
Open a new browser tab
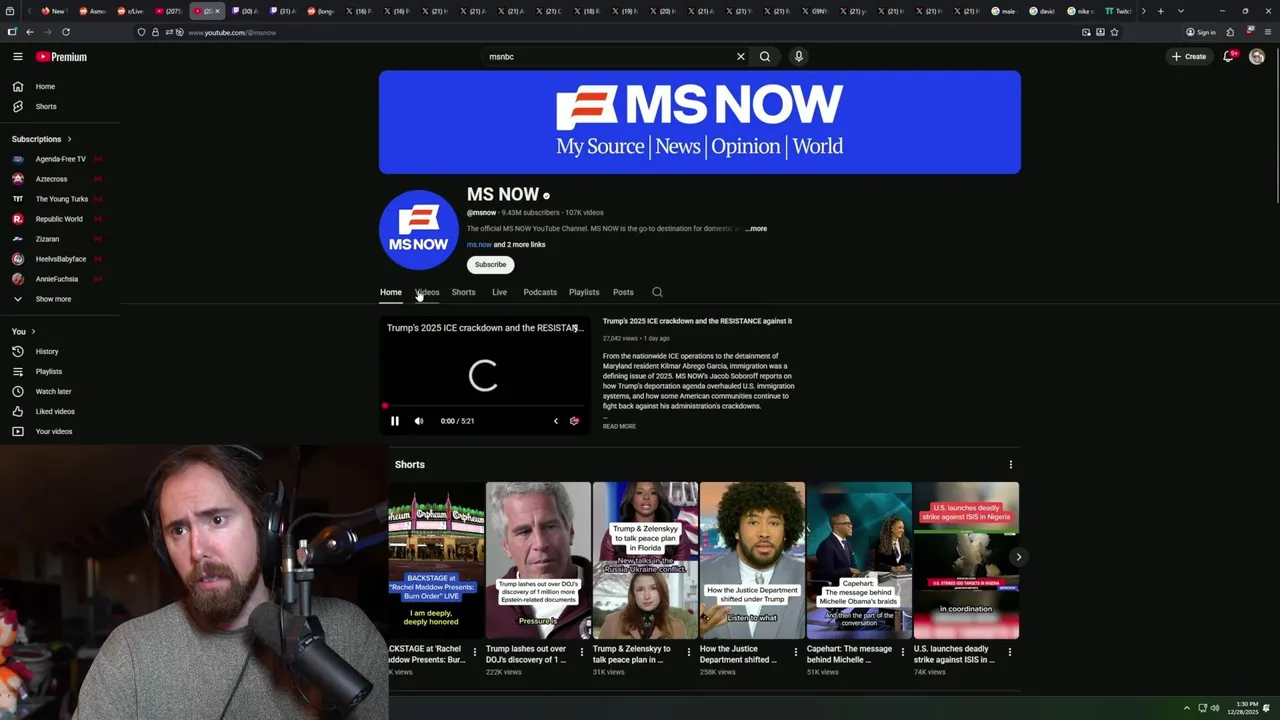tap(1160, 11)
